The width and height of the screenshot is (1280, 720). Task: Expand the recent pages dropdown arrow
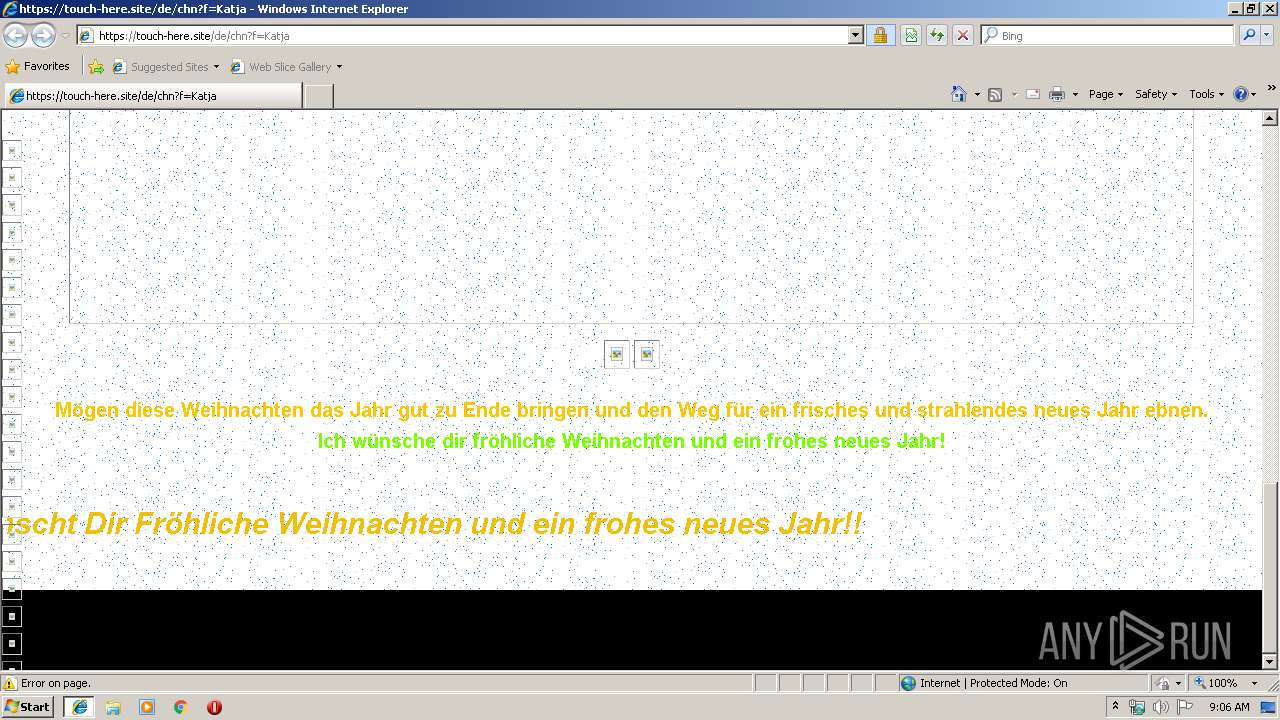[x=65, y=36]
